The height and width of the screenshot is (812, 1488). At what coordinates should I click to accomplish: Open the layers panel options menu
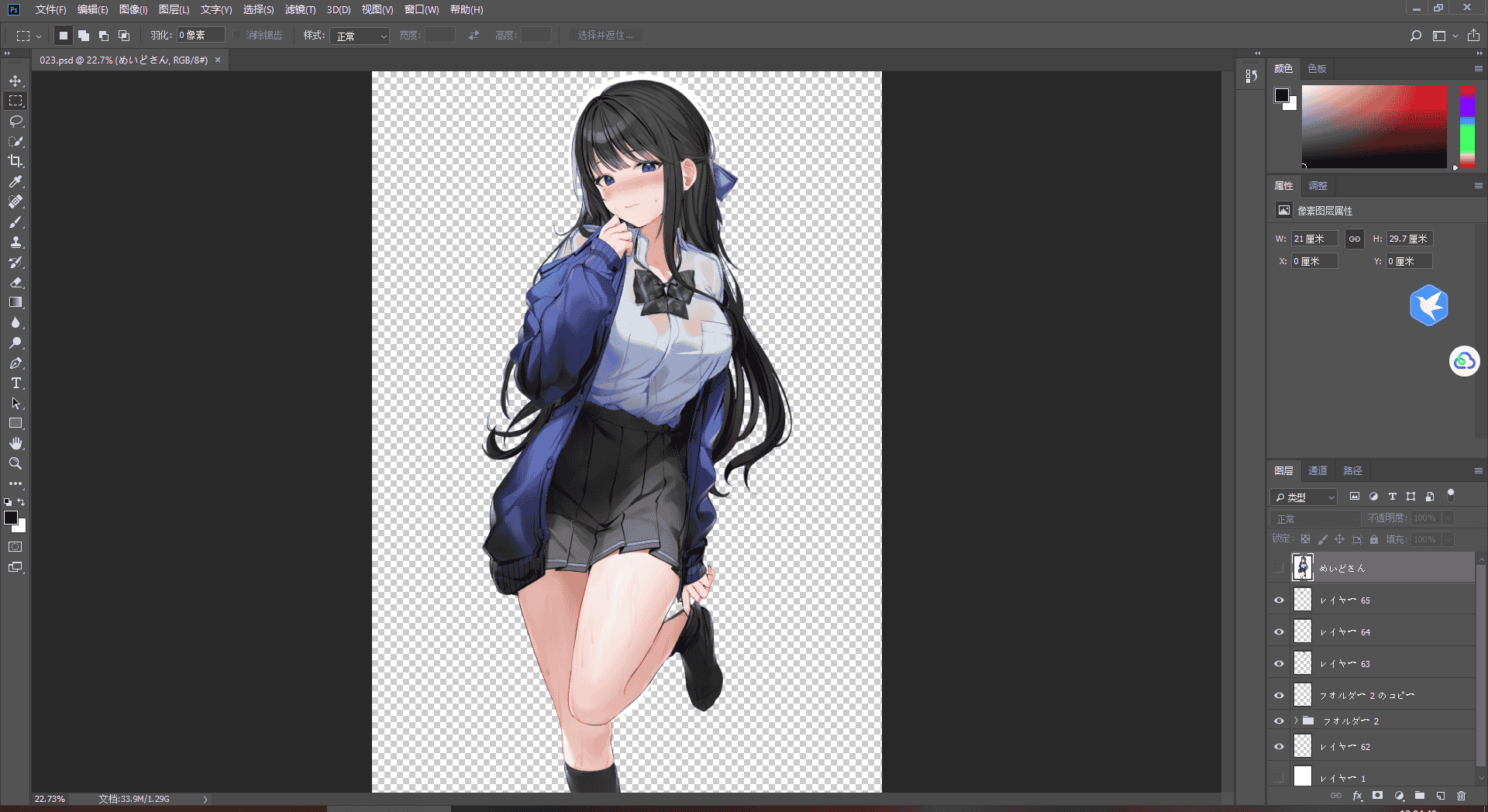coord(1478,470)
